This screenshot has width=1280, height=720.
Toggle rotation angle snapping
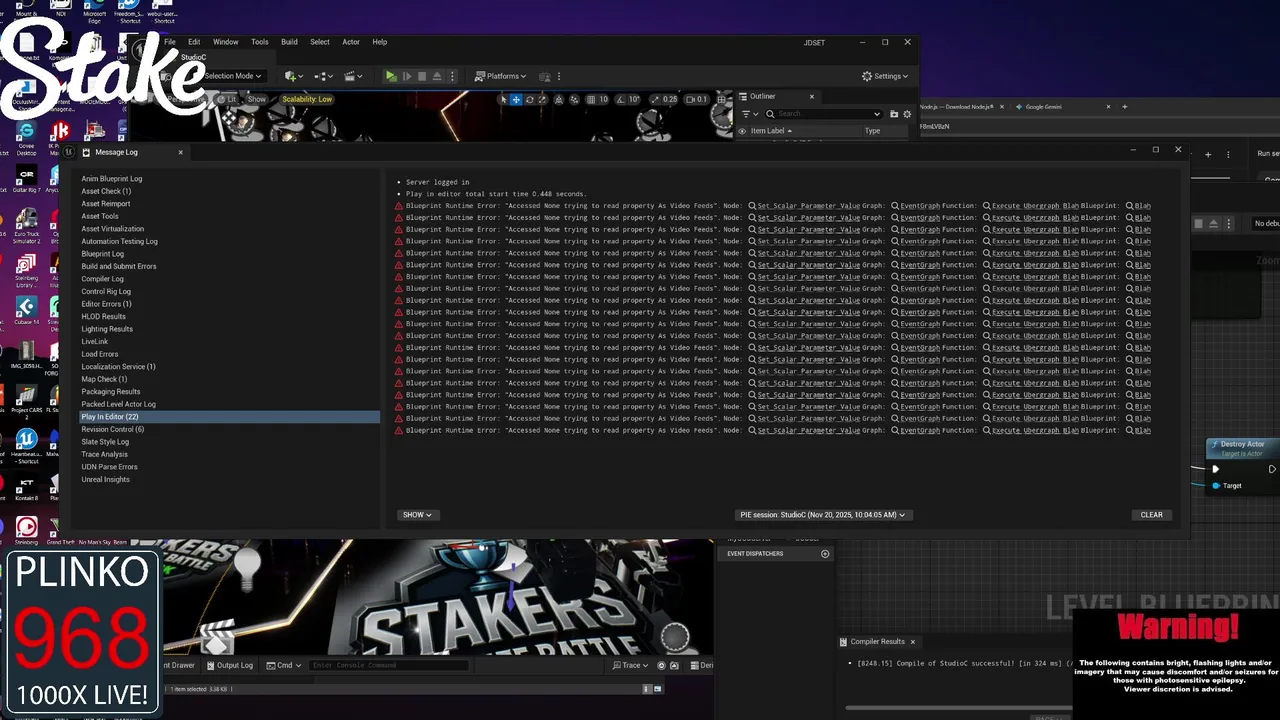tap(620, 99)
